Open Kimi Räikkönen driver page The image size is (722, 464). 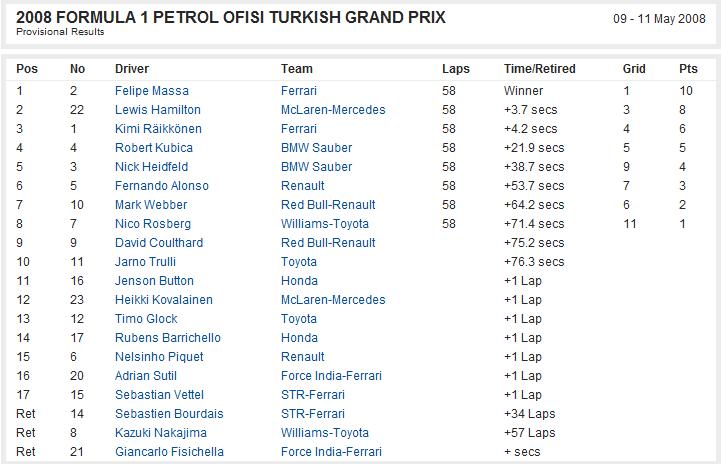pyautogui.click(x=158, y=129)
